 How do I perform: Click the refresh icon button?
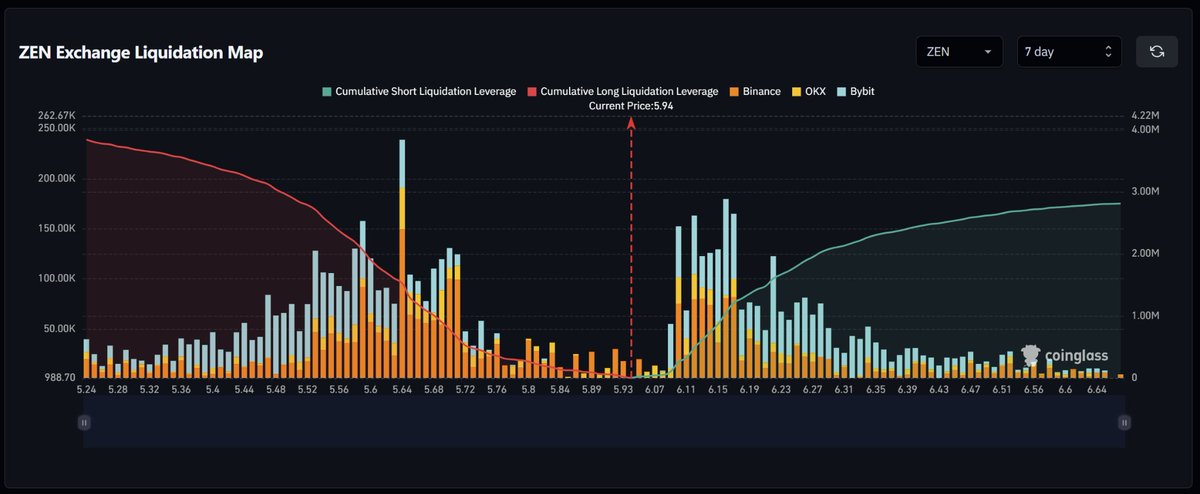click(x=1156, y=52)
